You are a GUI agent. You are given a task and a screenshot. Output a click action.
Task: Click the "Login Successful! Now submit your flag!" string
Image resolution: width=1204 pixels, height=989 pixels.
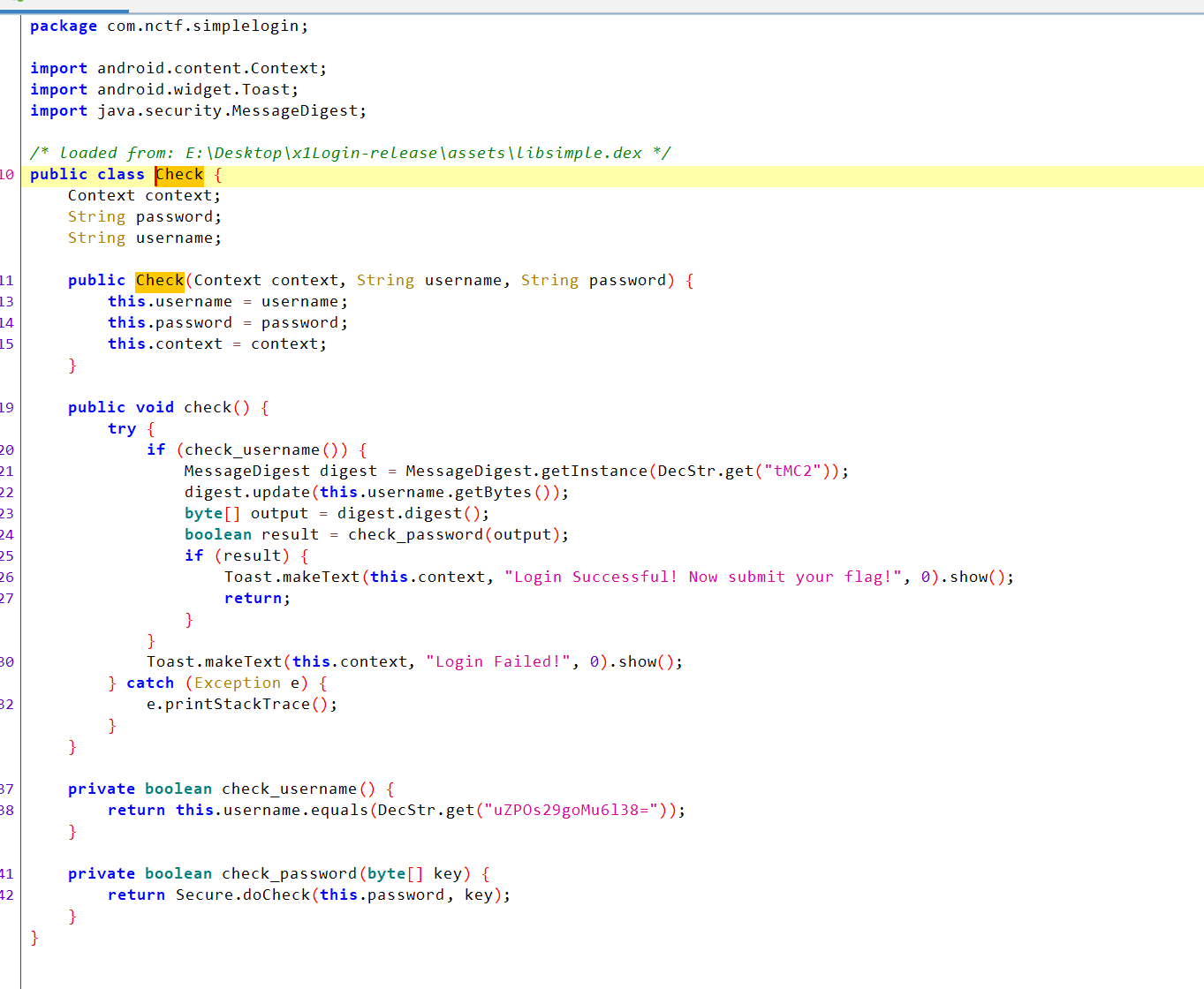point(703,578)
